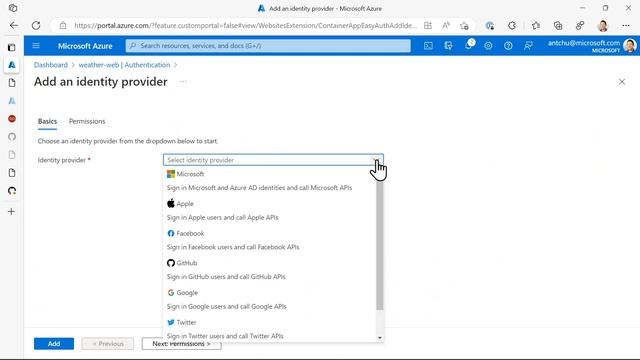Choose Twitter identity provider option
The width and height of the screenshot is (640, 360).
click(269, 329)
